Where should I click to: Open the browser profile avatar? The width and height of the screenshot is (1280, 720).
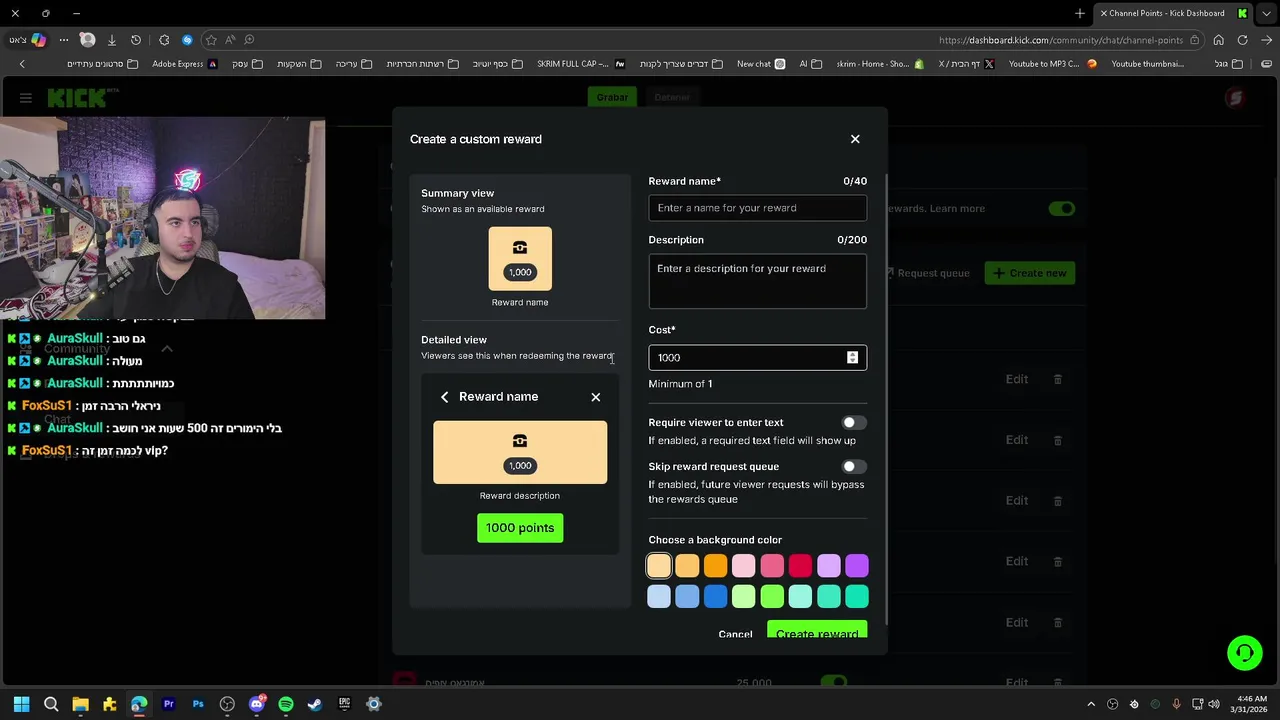pos(87,40)
